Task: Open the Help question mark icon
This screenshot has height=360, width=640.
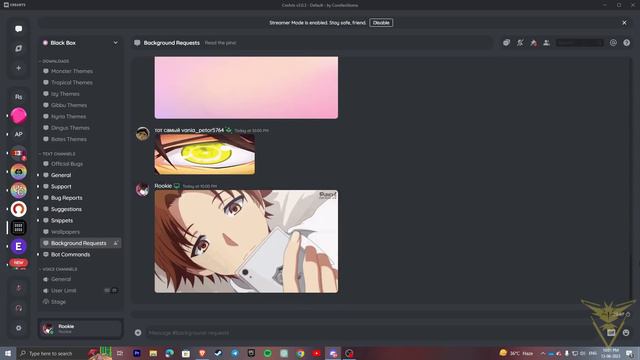Action: (x=627, y=43)
